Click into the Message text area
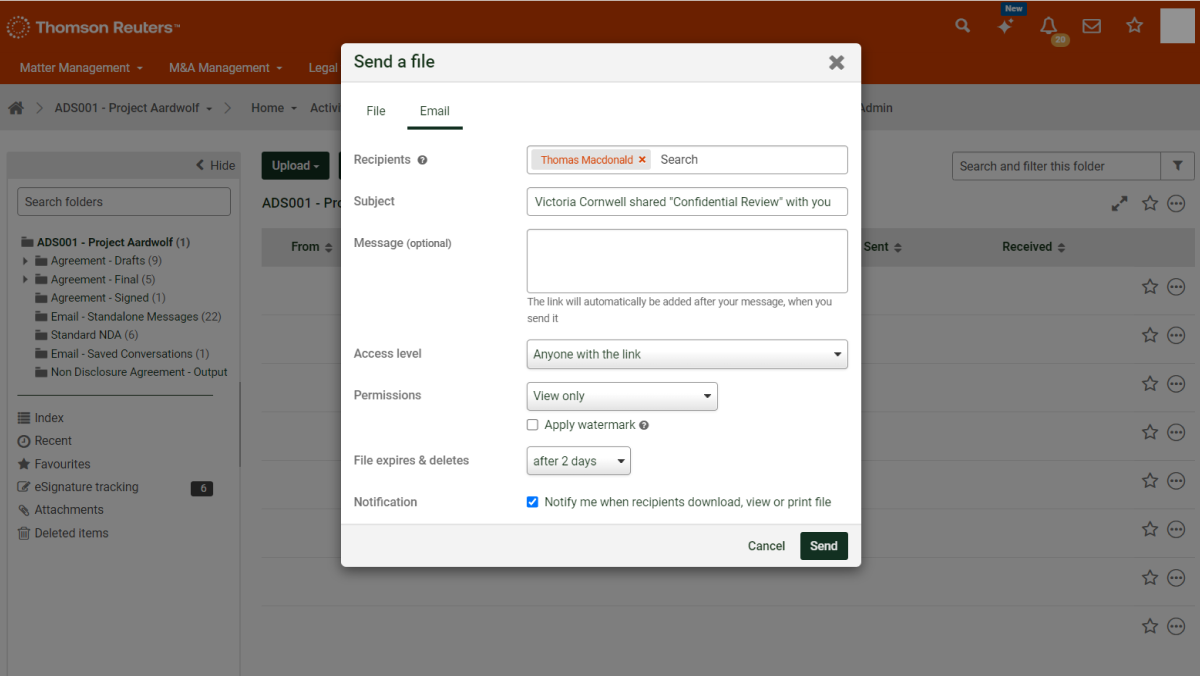 click(x=687, y=261)
